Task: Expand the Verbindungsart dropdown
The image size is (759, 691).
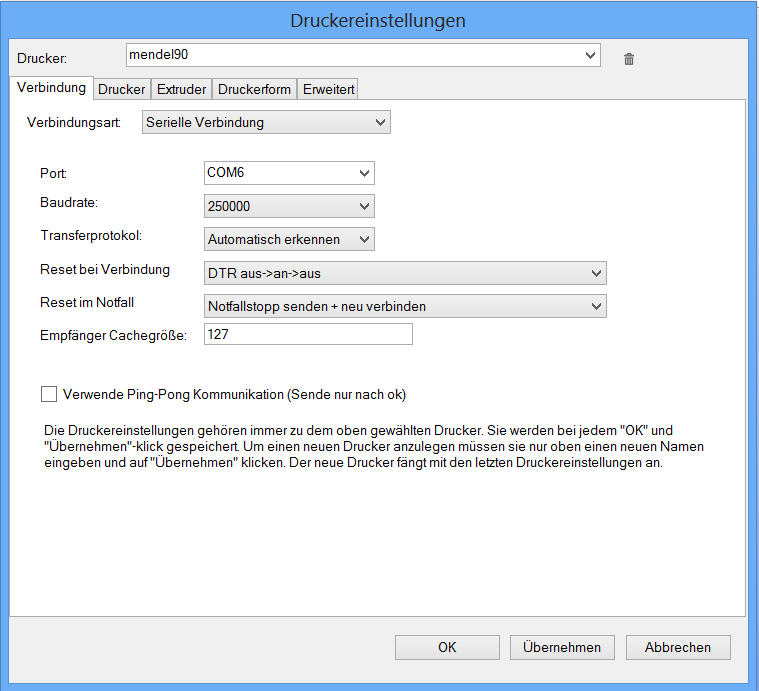Action: [379, 122]
